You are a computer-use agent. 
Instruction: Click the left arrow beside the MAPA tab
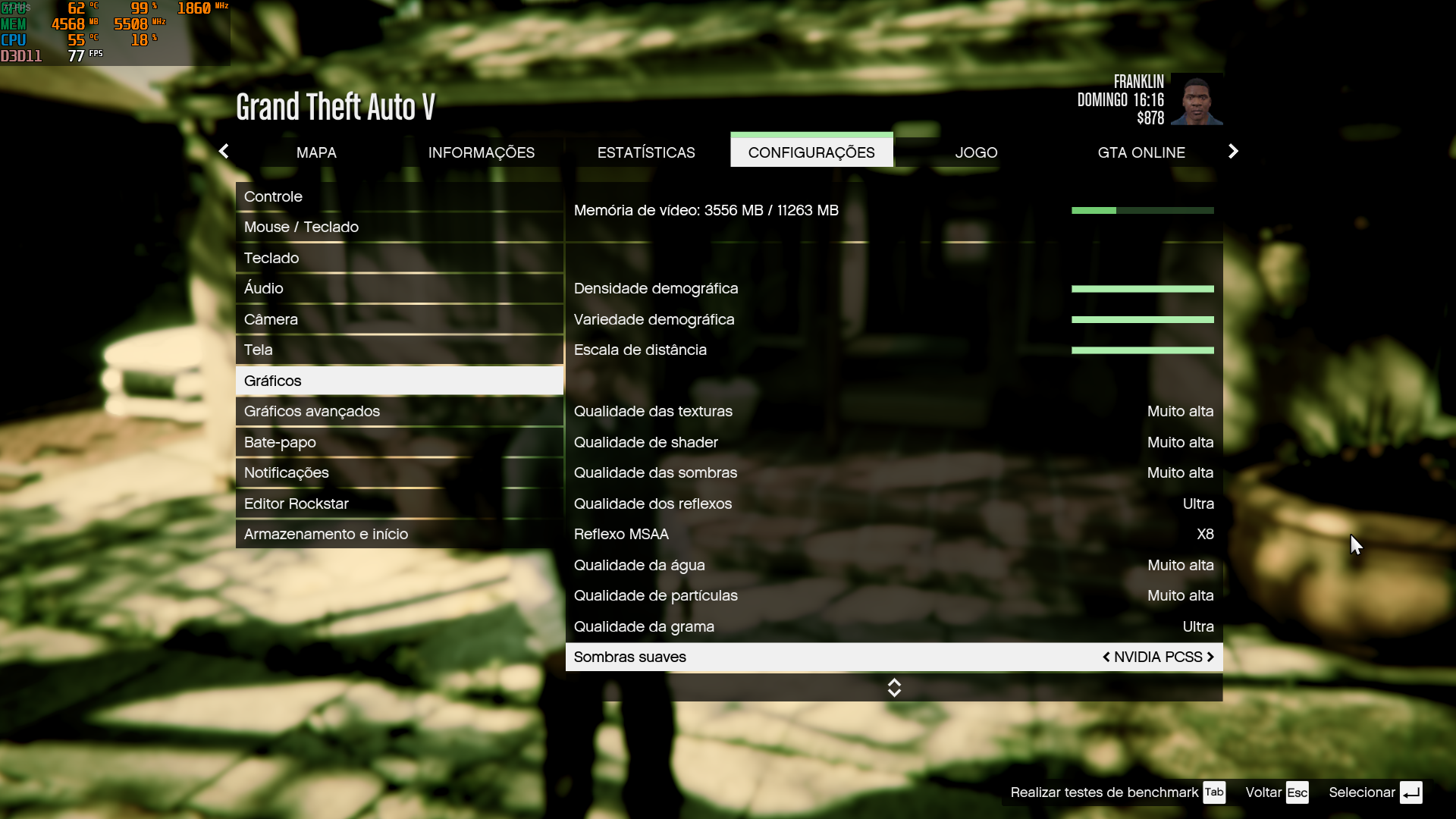pos(224,151)
